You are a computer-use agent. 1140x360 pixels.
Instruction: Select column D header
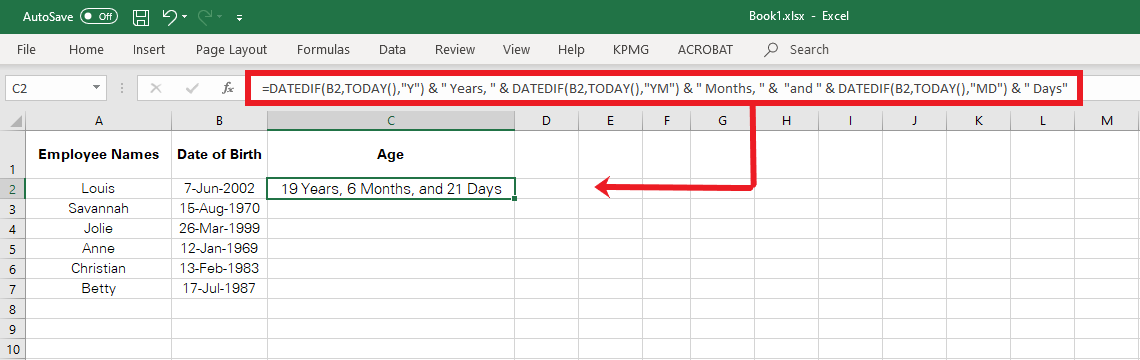coord(546,121)
